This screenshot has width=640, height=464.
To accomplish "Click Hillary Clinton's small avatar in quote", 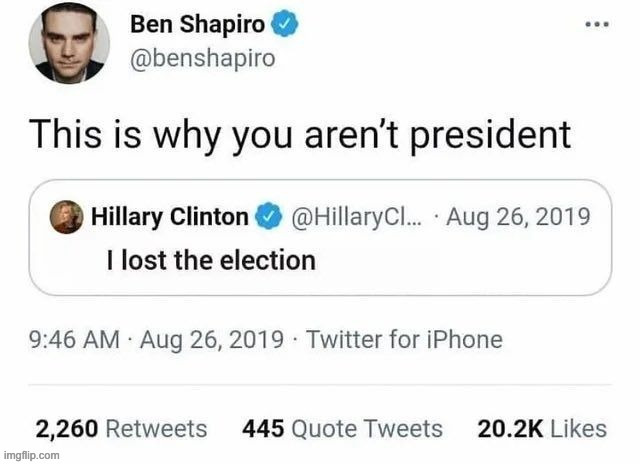I will coord(69,216).
